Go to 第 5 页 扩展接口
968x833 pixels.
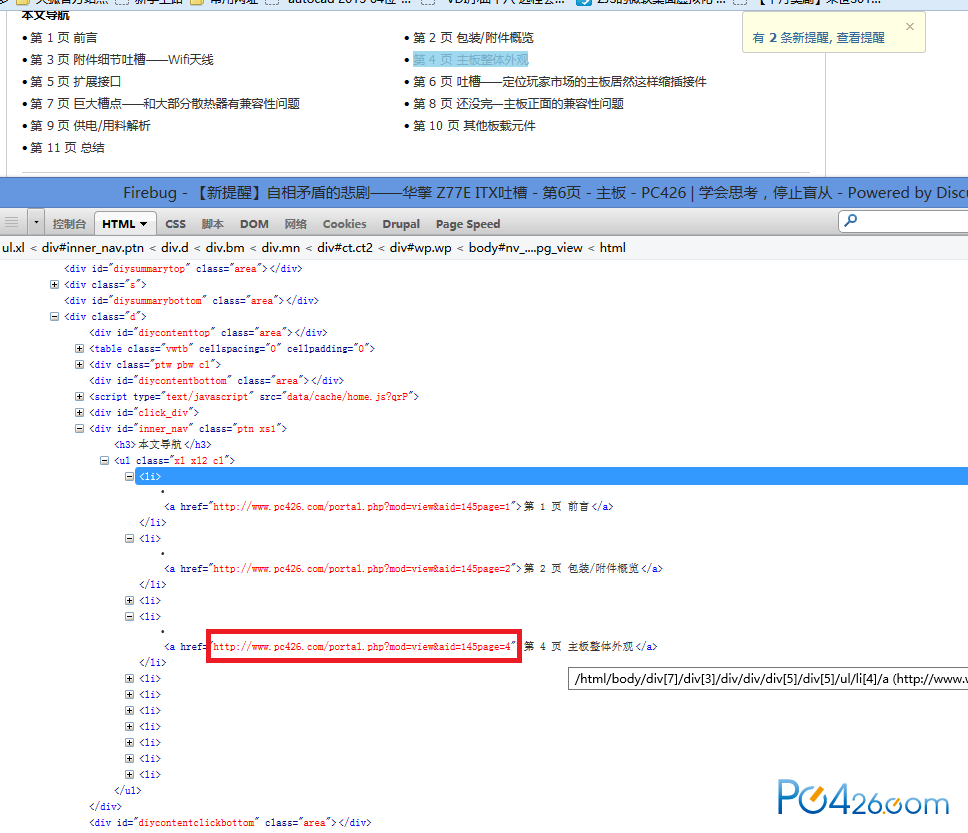pos(75,82)
